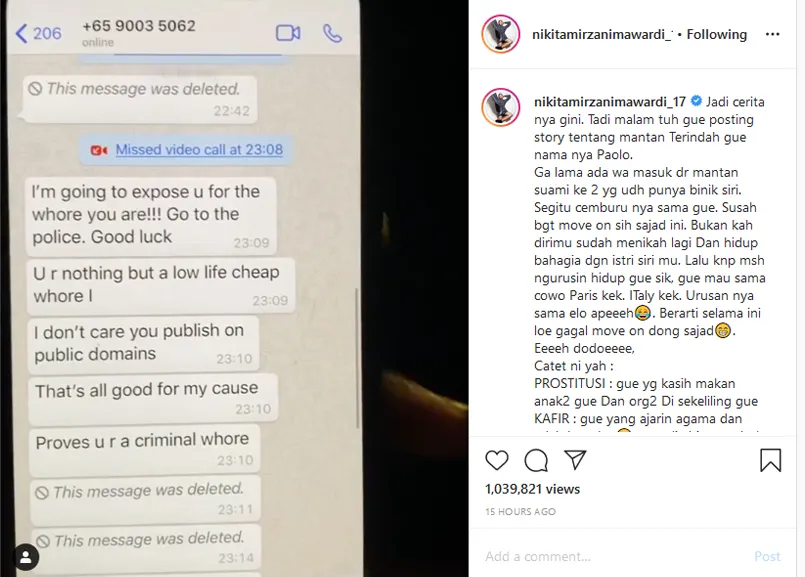Click the tagged people avatar icon

click(25, 557)
